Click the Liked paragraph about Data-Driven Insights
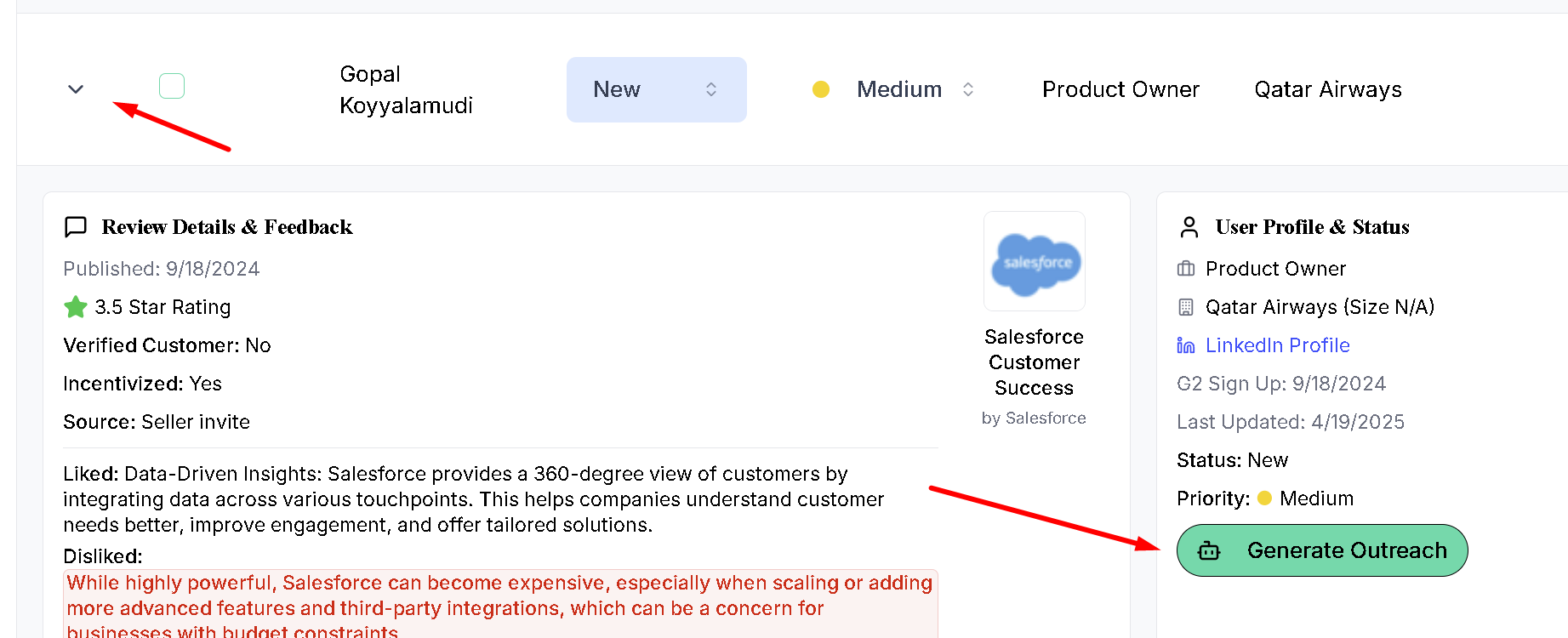This screenshot has width=1568, height=638. coord(474,499)
